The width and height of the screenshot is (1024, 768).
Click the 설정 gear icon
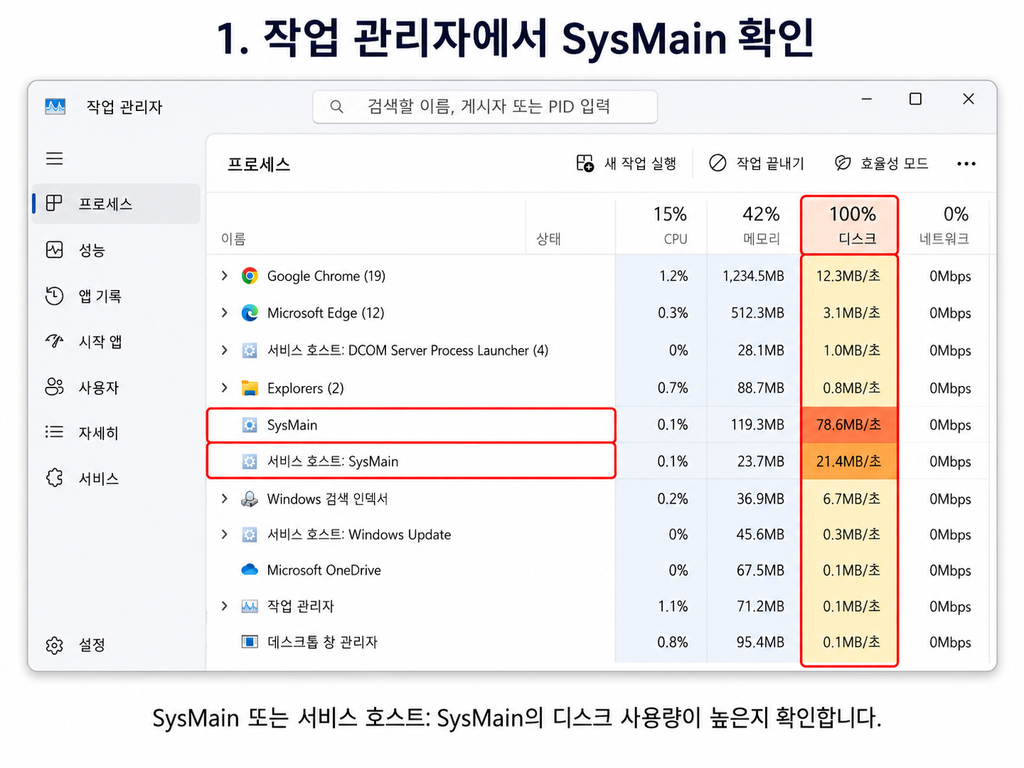54,645
